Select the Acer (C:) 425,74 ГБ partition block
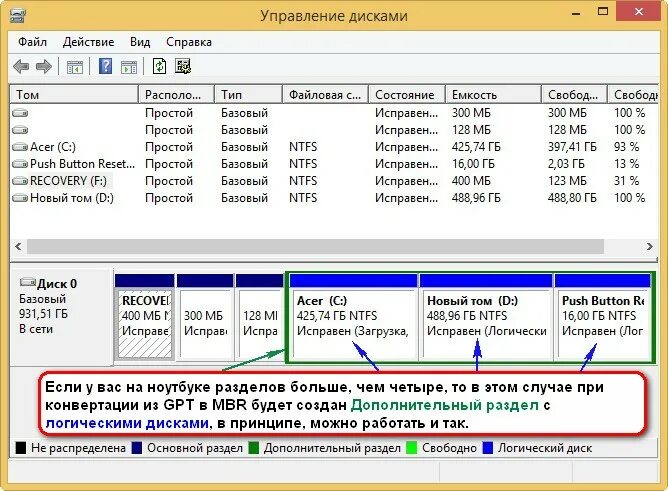Screen dimensions: 668x491 353,317
